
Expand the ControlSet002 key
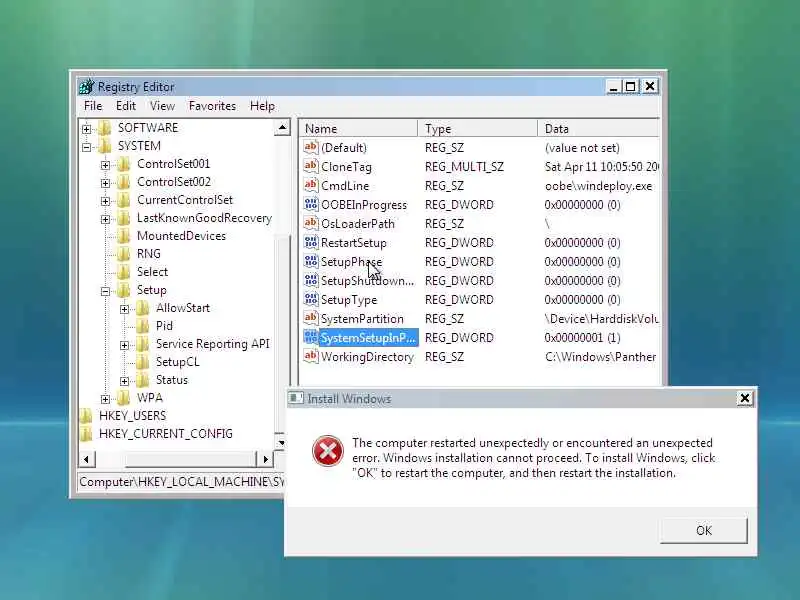tap(106, 183)
